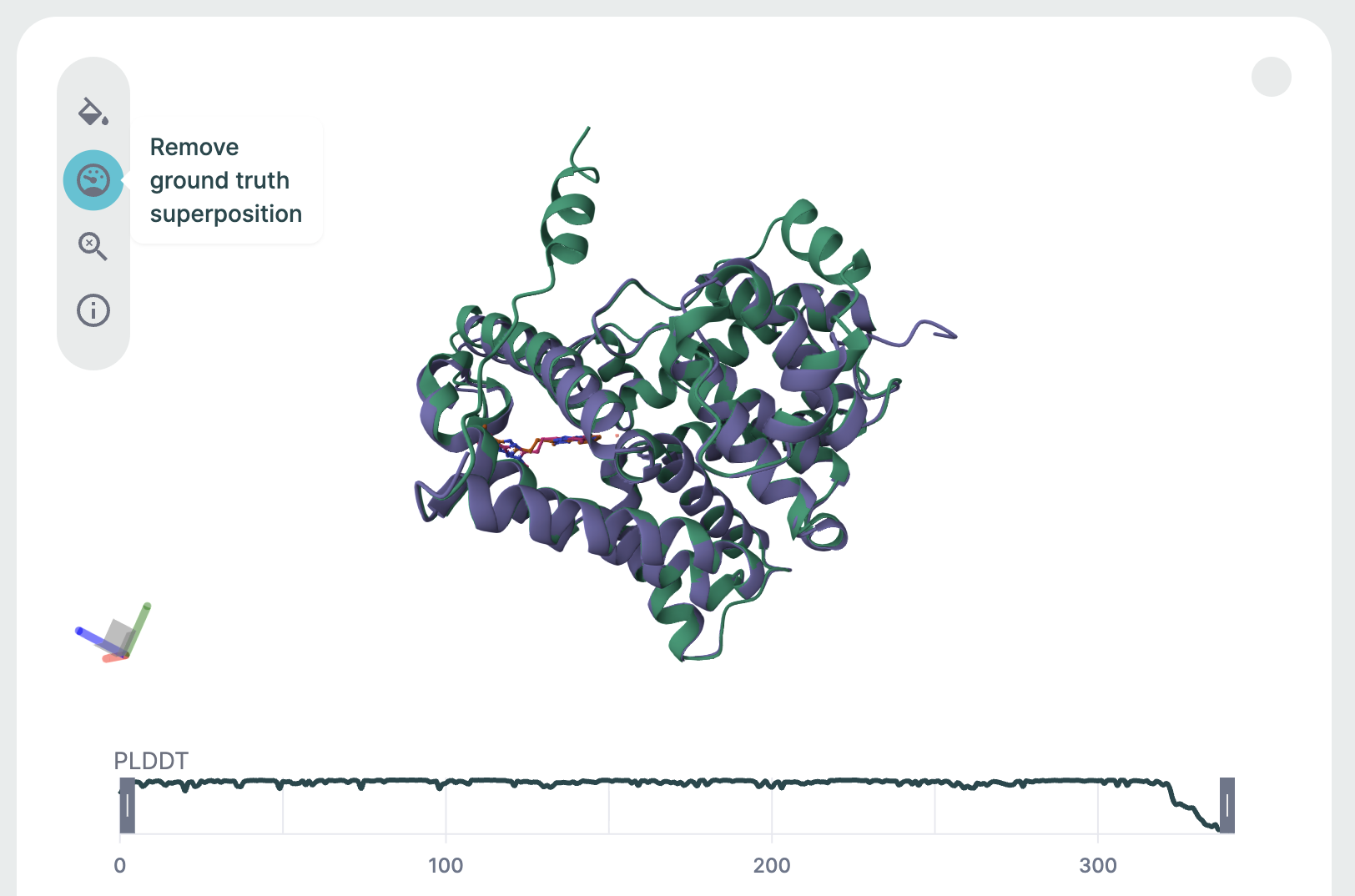Click the reset zoom magnifier icon
The image size is (1355, 896).
93,246
